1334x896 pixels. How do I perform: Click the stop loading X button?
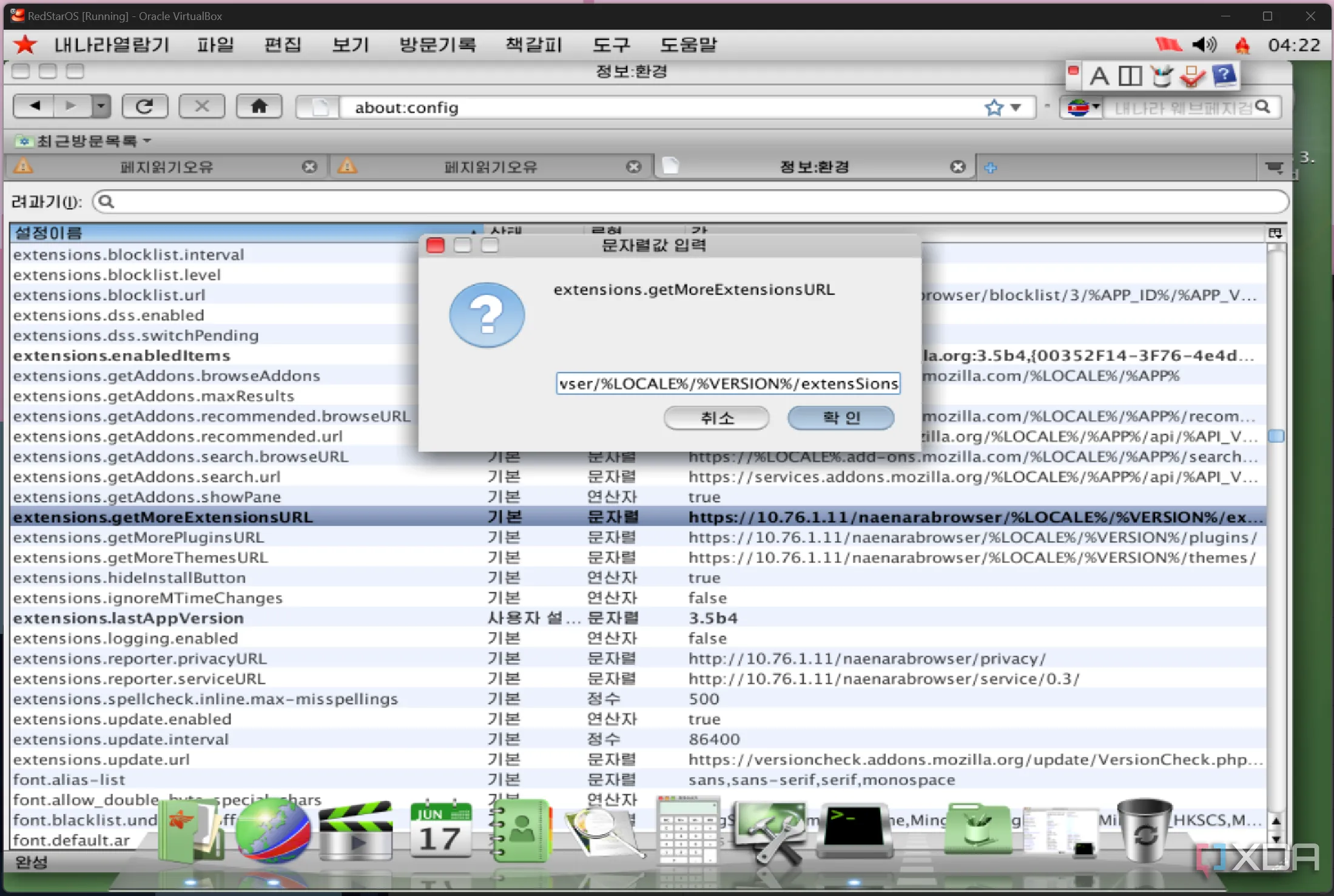tap(201, 107)
